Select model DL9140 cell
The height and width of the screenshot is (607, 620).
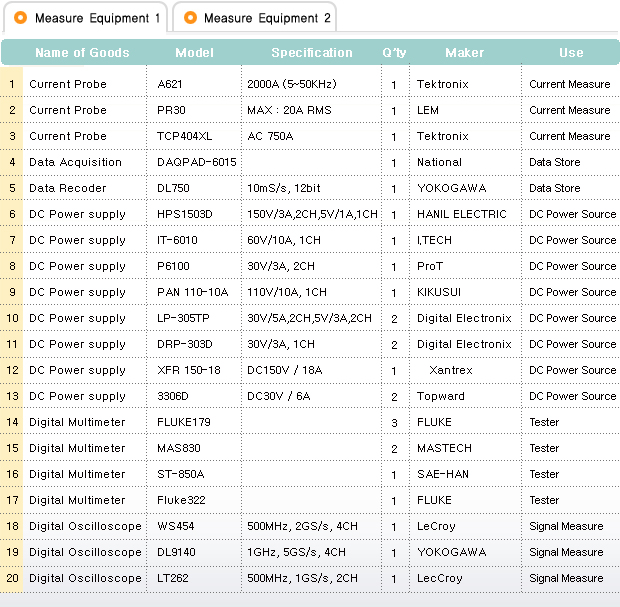click(176, 552)
